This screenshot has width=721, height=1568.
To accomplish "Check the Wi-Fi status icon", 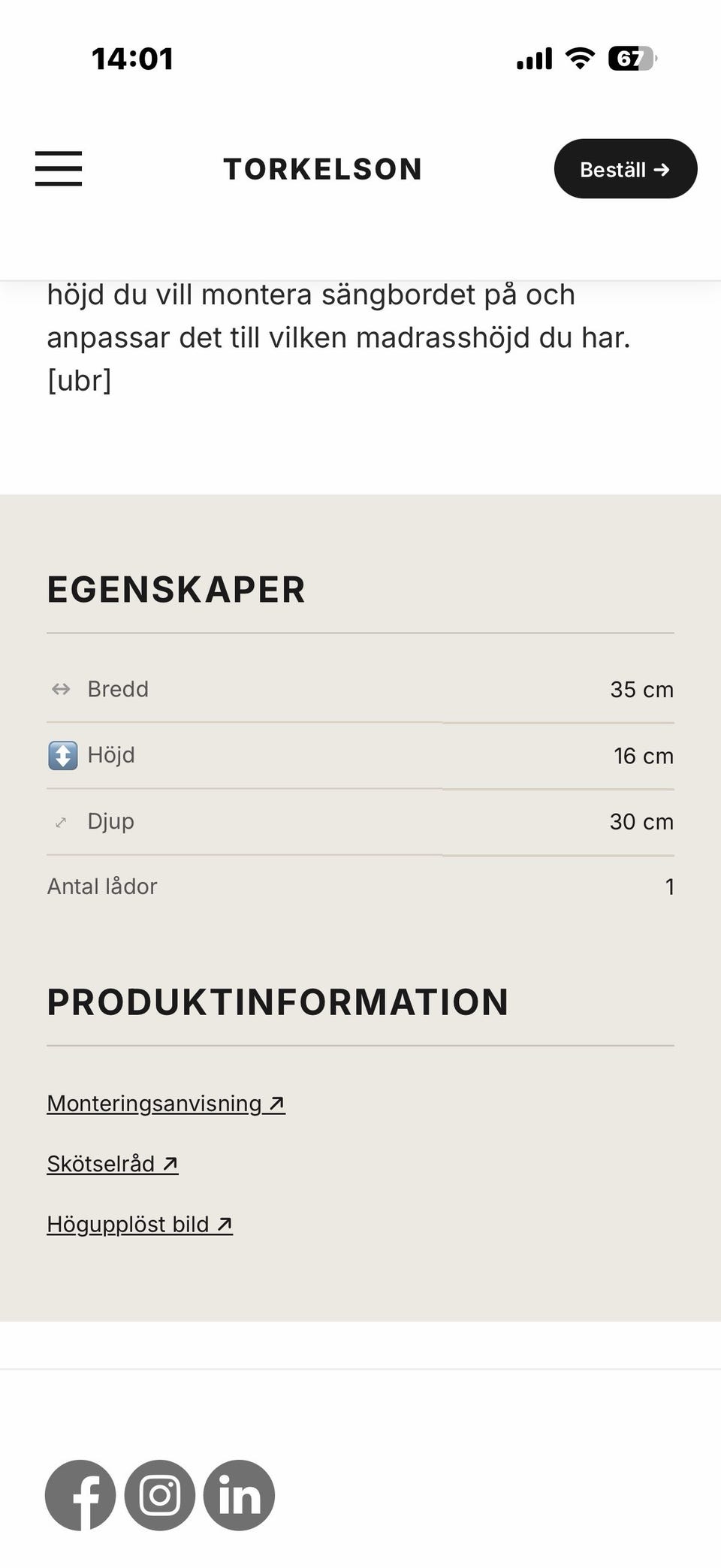I will click(580, 59).
